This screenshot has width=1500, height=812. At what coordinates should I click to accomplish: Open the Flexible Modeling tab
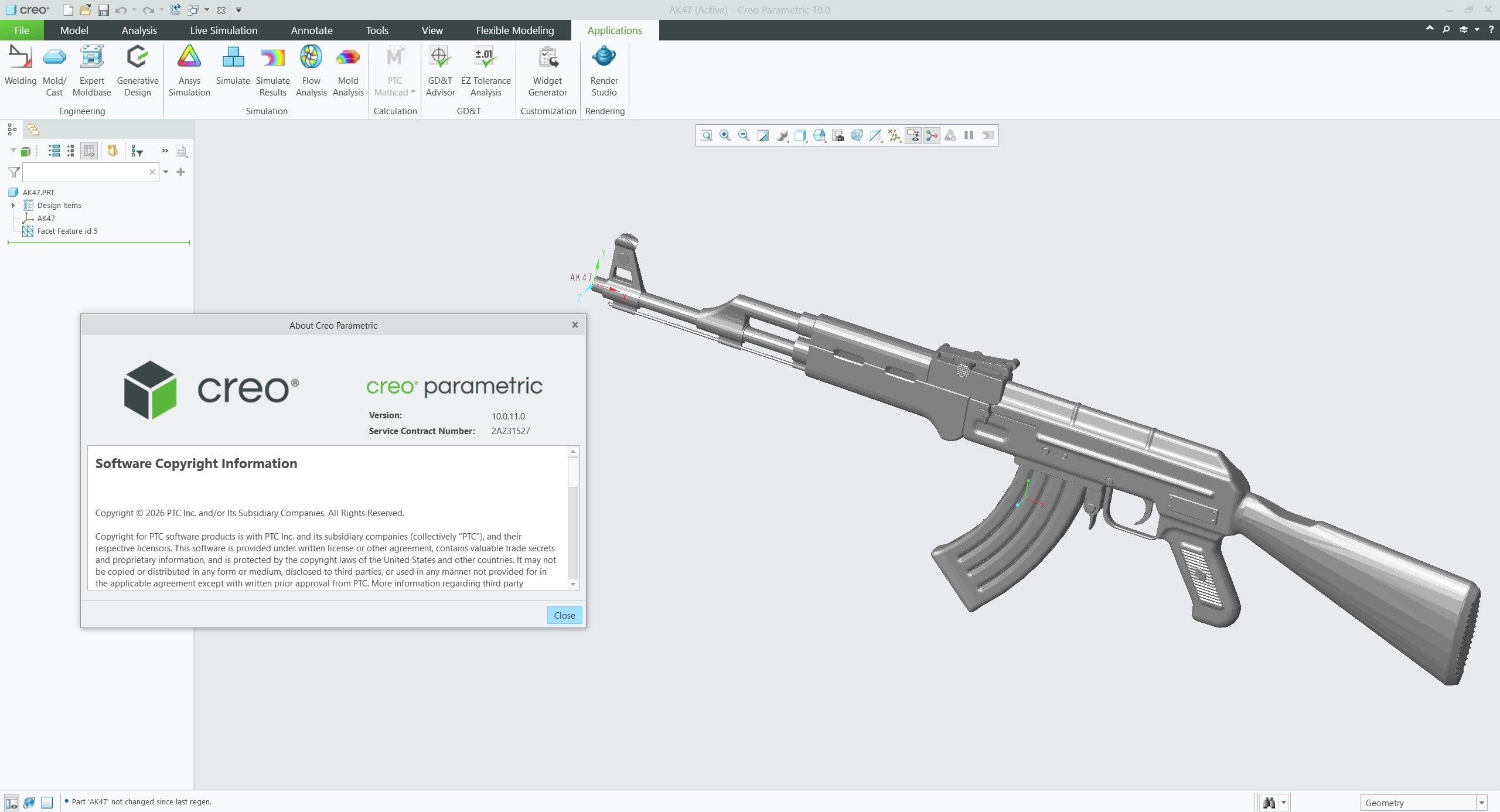(515, 30)
